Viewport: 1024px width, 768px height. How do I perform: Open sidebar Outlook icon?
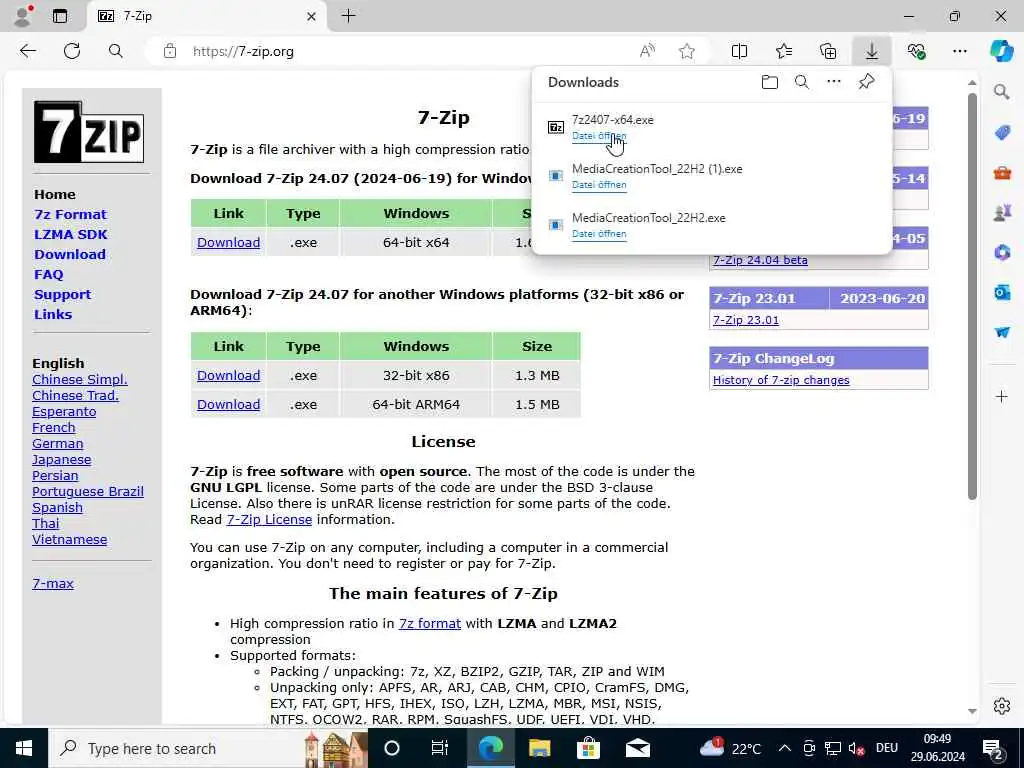pos(1002,292)
